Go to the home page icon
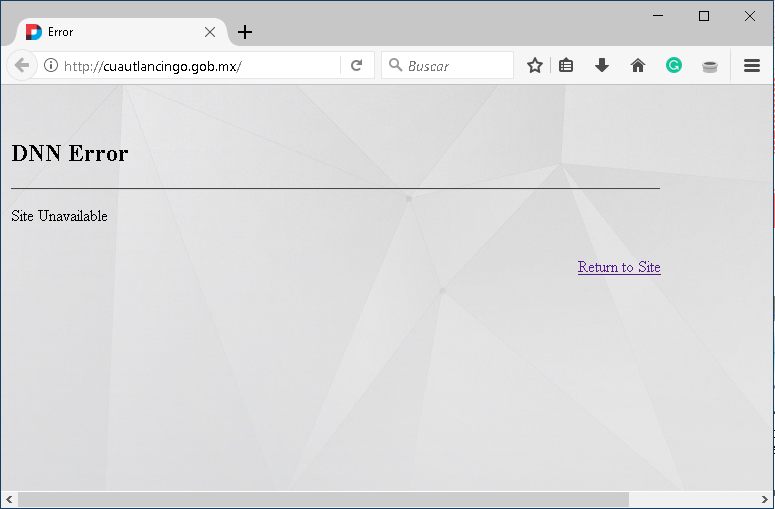The image size is (775, 509). tap(638, 65)
